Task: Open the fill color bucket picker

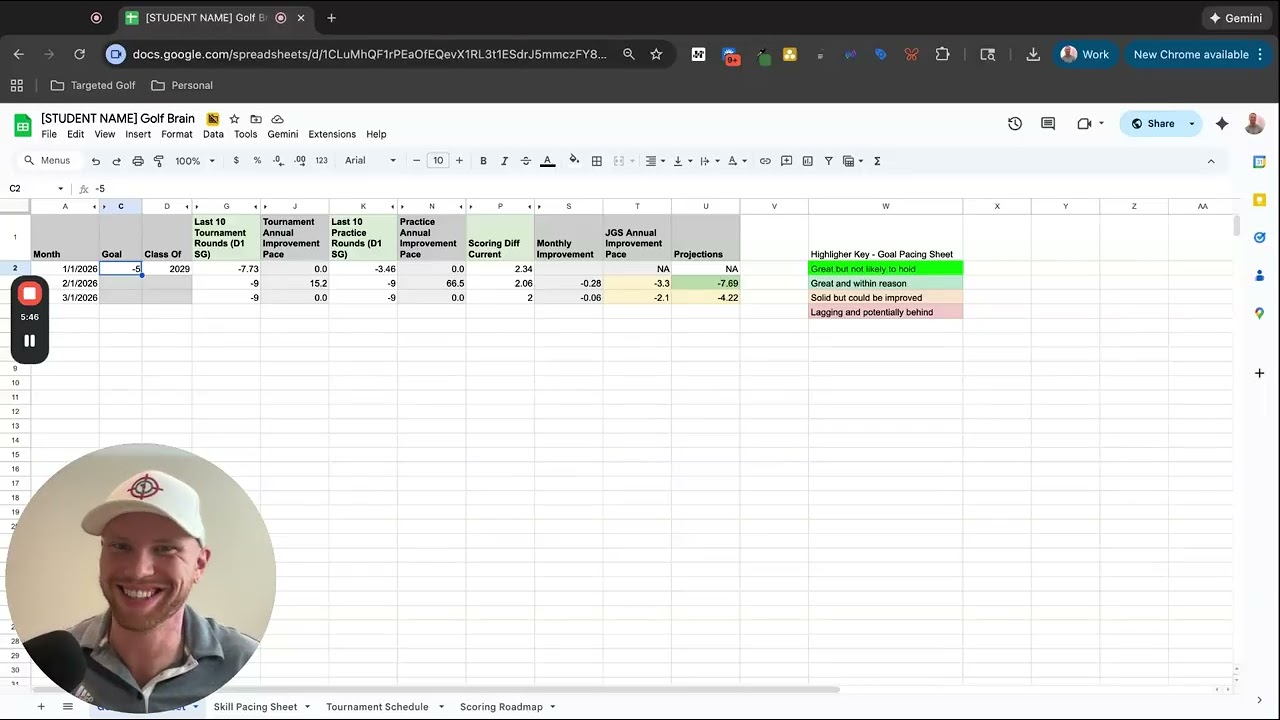Action: coord(574,160)
